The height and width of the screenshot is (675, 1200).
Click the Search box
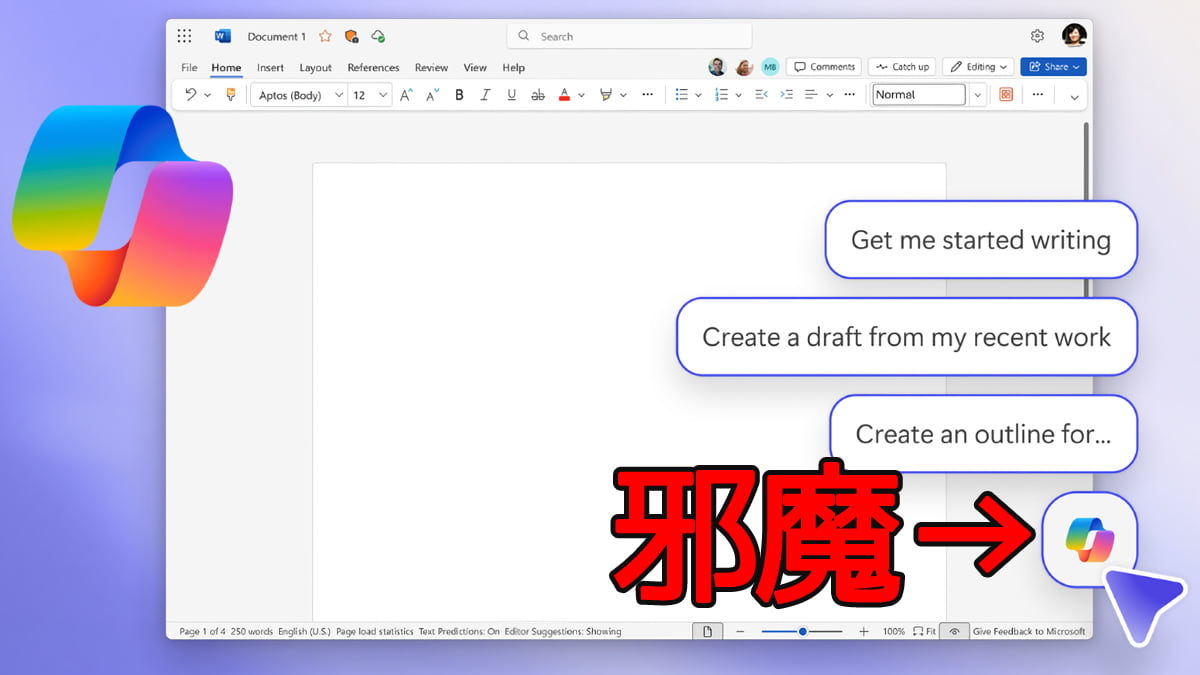click(629, 36)
